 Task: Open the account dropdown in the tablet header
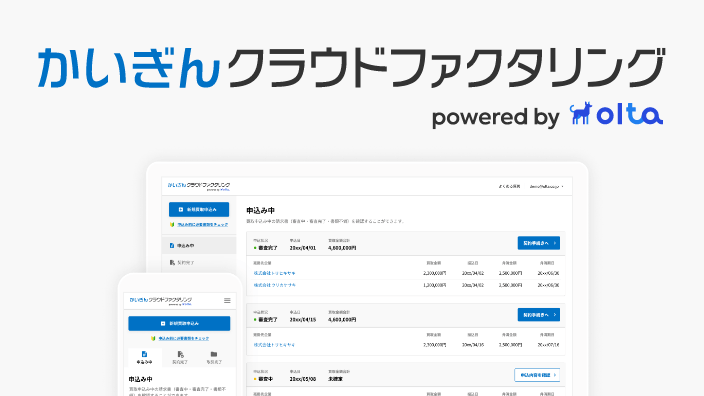[546, 186]
